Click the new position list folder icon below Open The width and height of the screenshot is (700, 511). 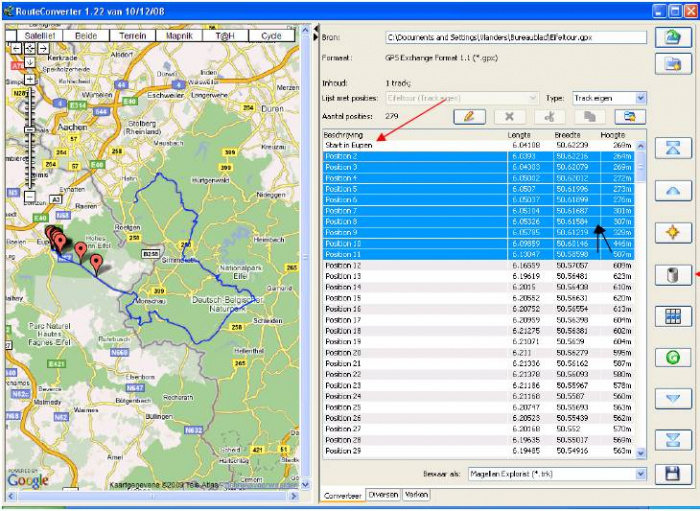673,64
